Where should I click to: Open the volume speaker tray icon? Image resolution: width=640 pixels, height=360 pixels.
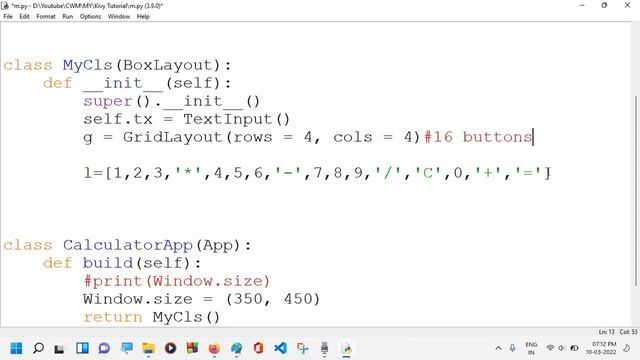coord(562,348)
